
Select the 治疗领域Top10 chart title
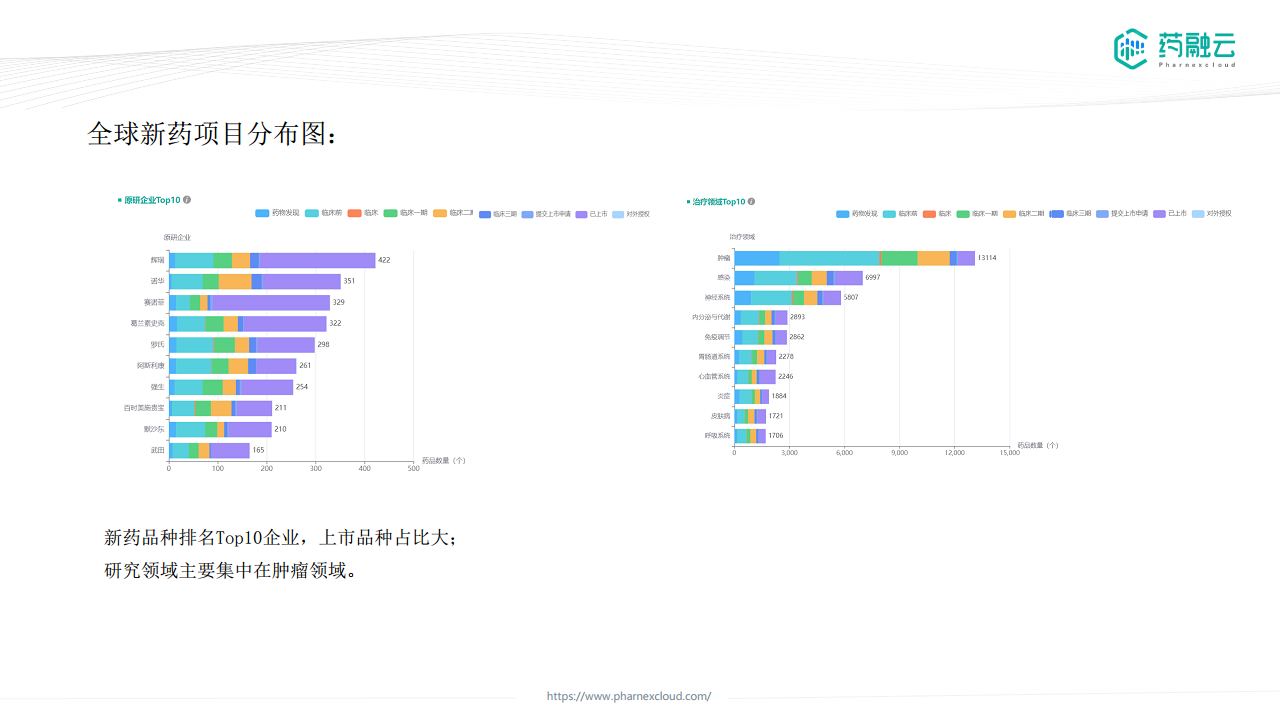718,201
